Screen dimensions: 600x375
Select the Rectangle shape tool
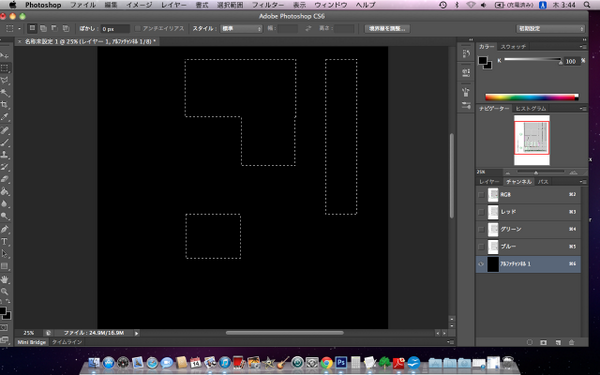[x=5, y=266]
